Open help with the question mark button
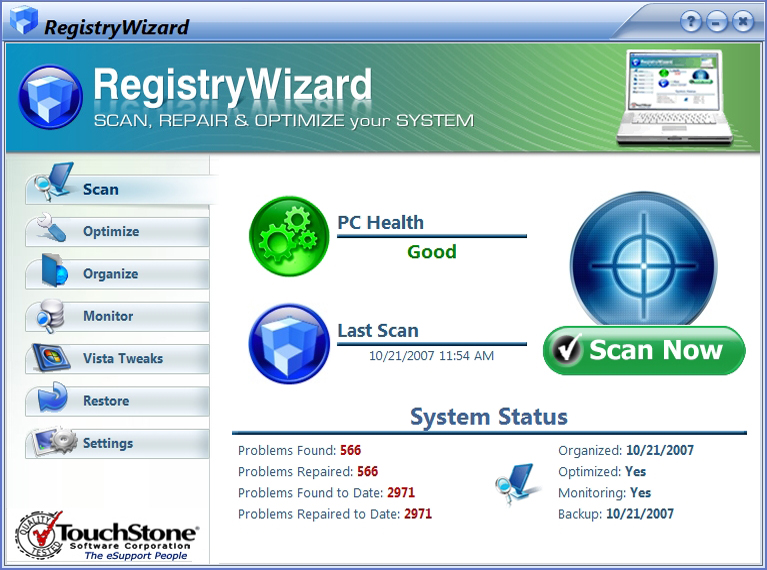 691,22
